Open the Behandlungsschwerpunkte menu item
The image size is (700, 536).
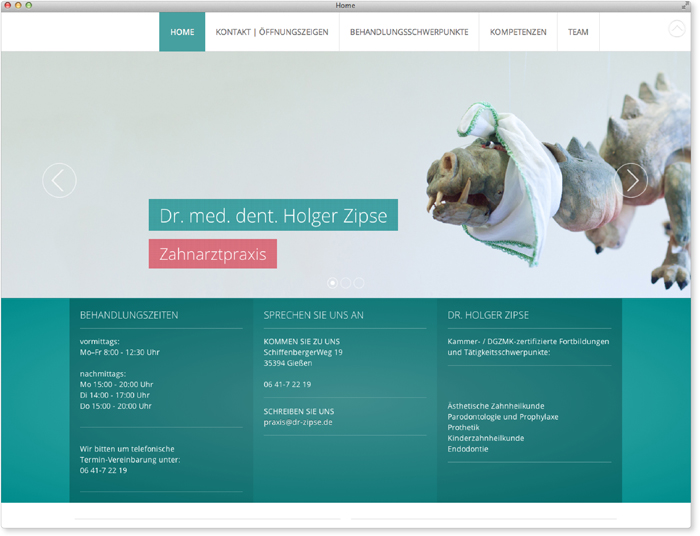409,32
